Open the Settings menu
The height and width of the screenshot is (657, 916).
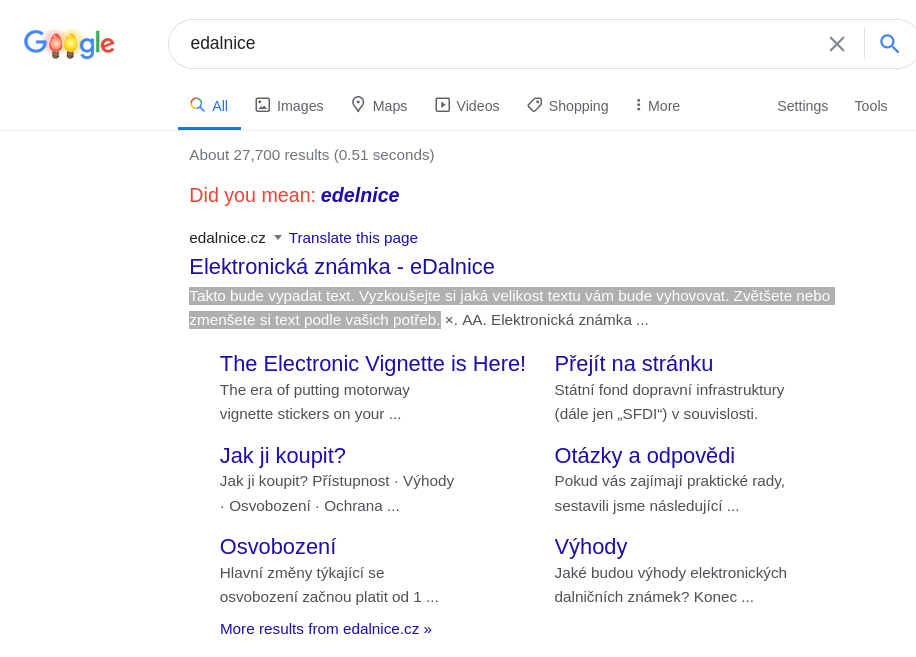[x=802, y=106]
